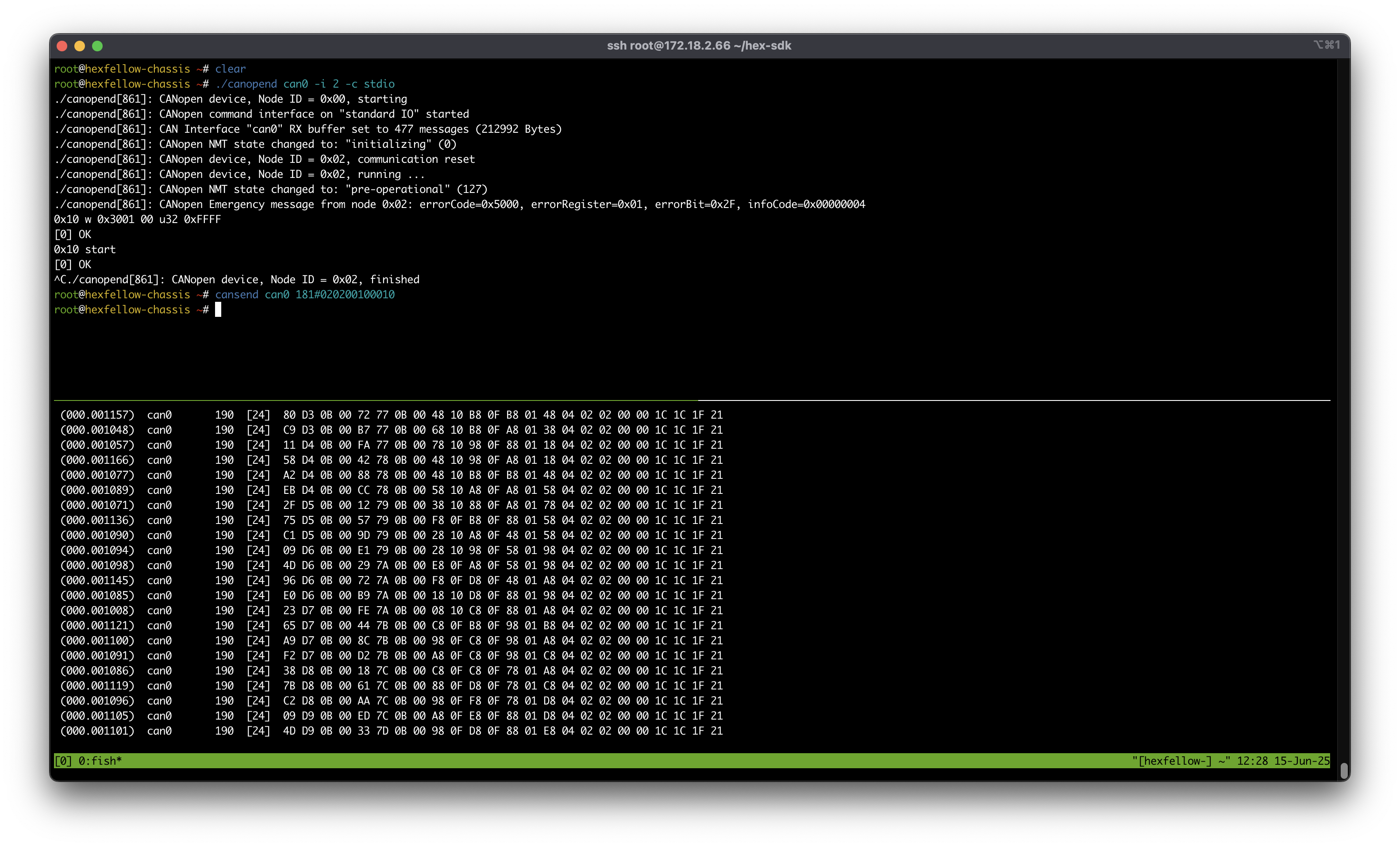Click the scrollbar thumb on the right edge
This screenshot has width=1400, height=847.
pos(1344,771)
